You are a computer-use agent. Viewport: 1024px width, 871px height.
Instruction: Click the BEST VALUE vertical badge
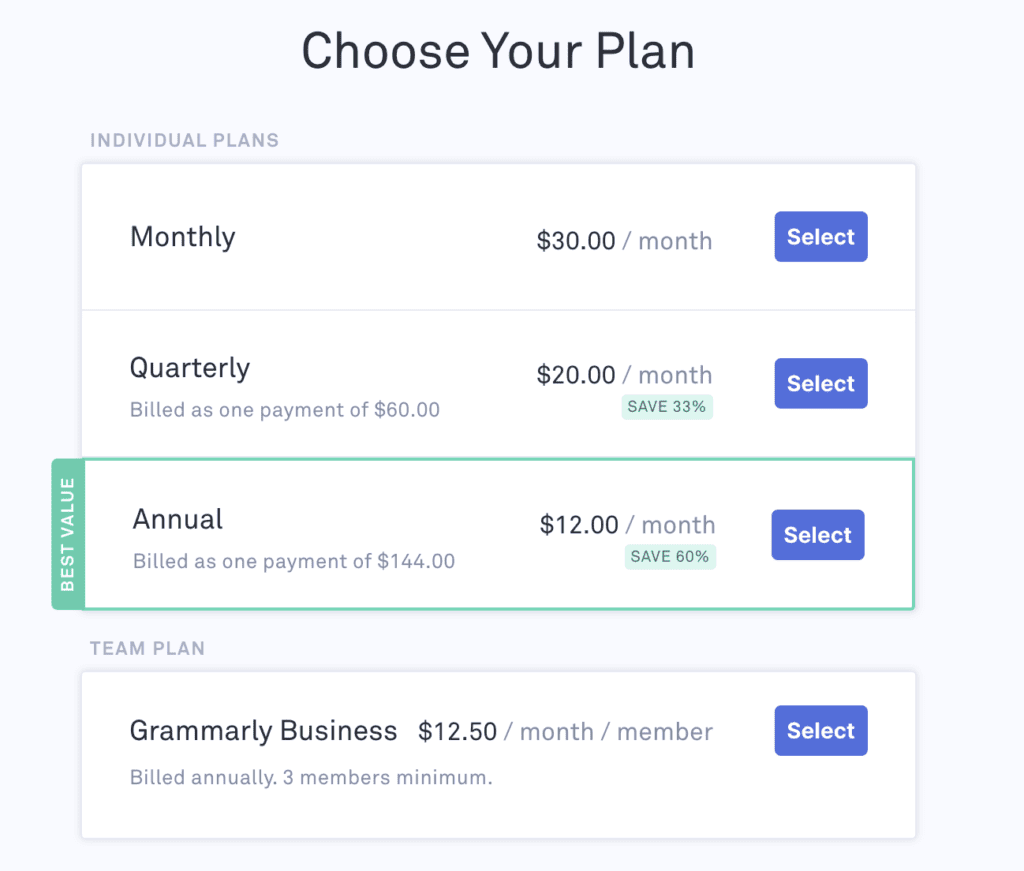tap(68, 534)
